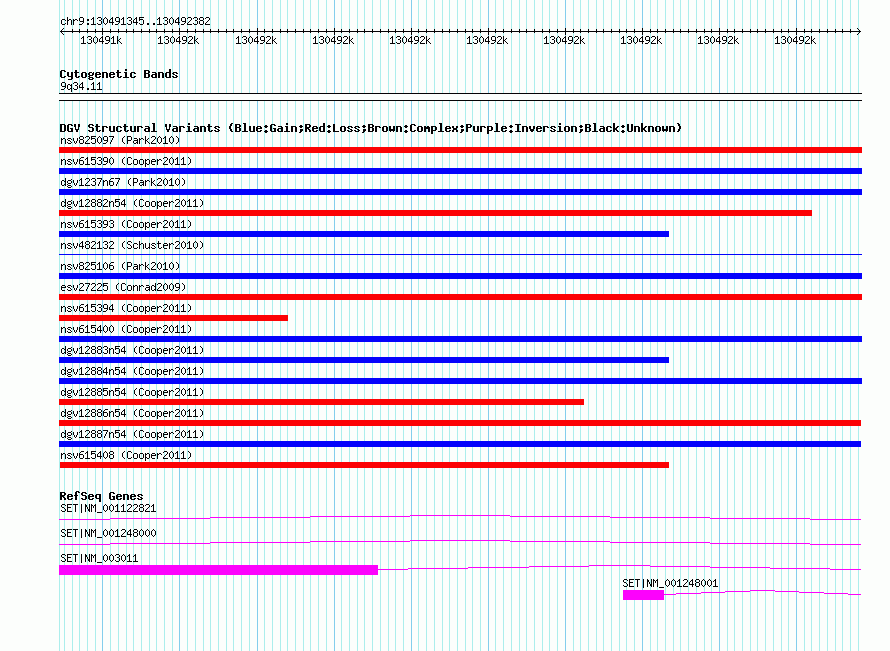The width and height of the screenshot is (890, 651).
Task: Open the nsv615400 (Cooper2011) variant label
Action: pos(126,329)
